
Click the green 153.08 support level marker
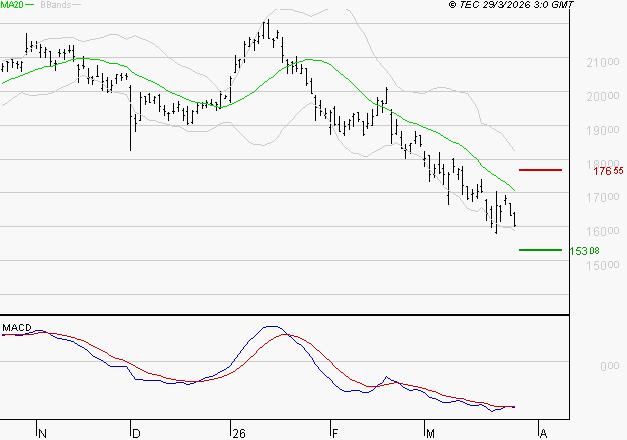540,250
